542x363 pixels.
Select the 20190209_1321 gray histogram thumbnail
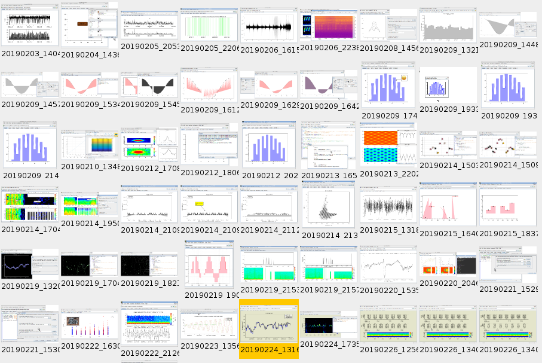[x=448, y=26]
